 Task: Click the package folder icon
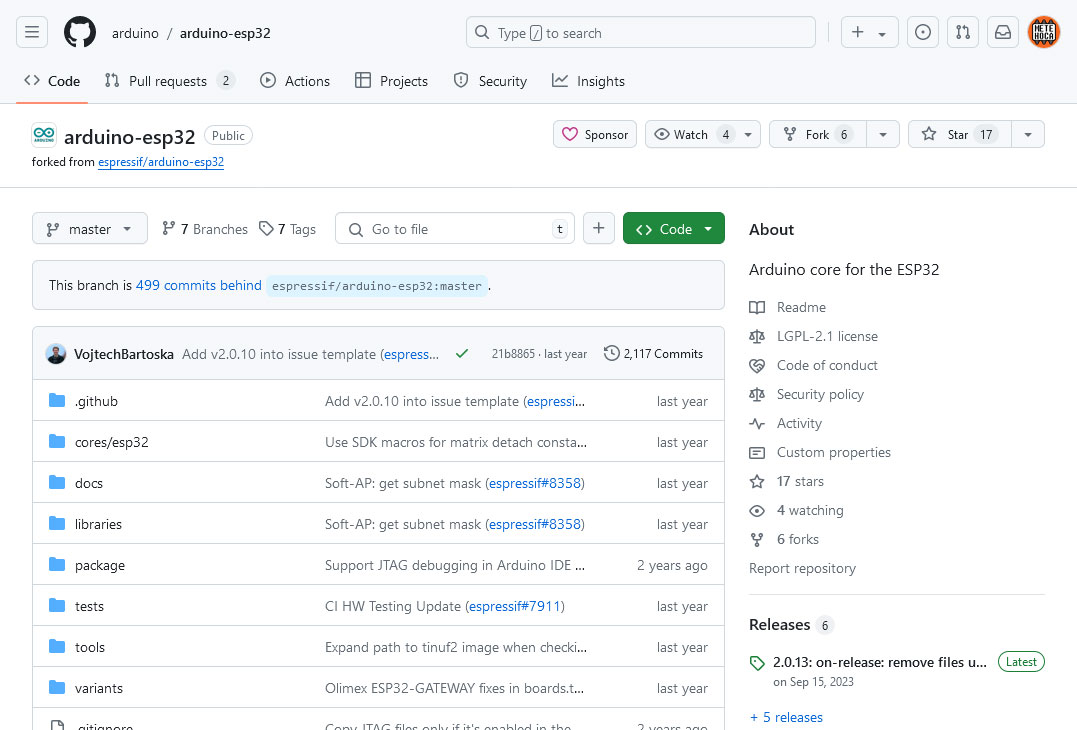pyautogui.click(x=57, y=564)
